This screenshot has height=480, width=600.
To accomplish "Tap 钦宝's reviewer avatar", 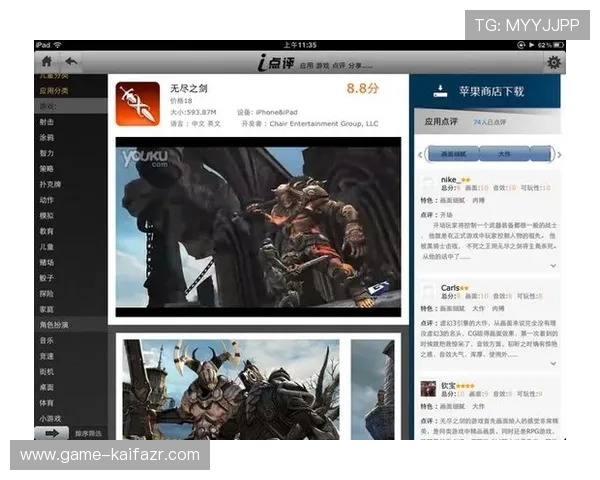I will (x=428, y=388).
